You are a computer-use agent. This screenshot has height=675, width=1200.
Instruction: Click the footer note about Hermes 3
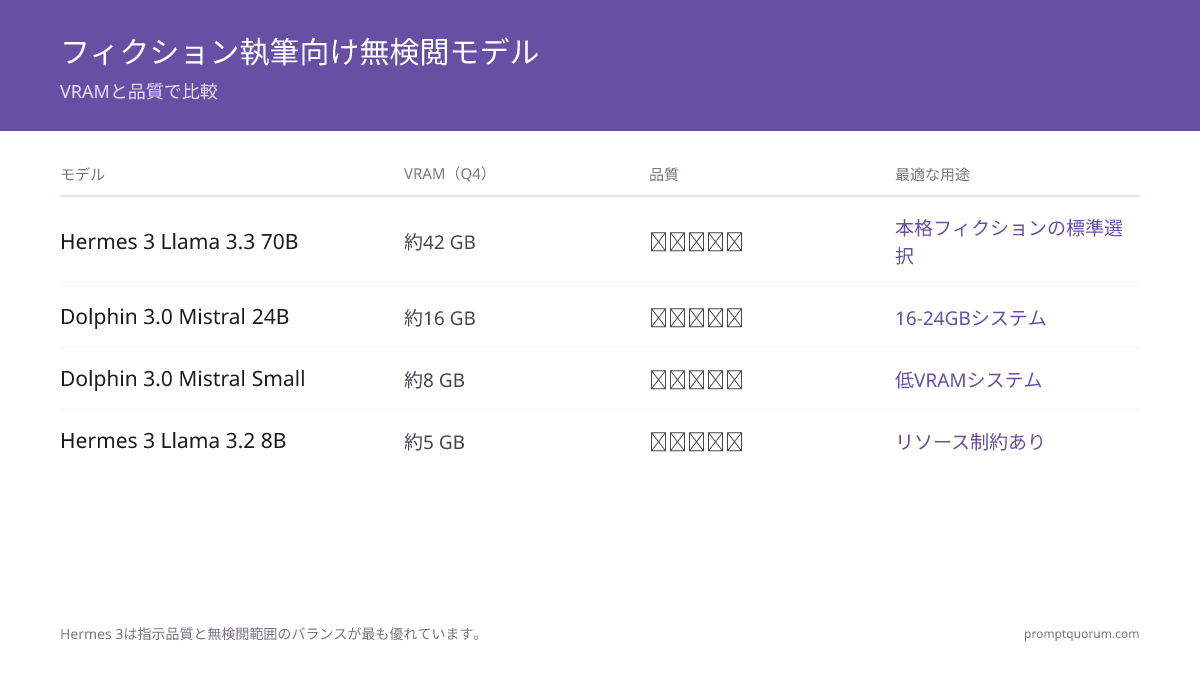pos(271,634)
